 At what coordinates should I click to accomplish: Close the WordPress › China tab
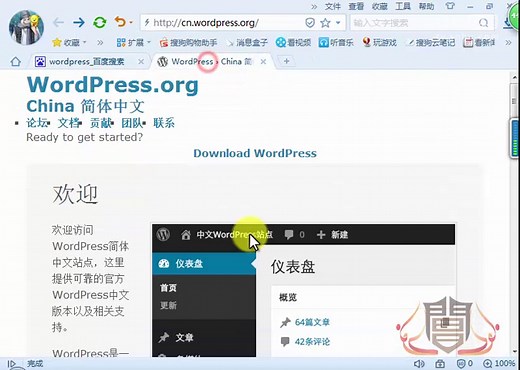pos(263,62)
